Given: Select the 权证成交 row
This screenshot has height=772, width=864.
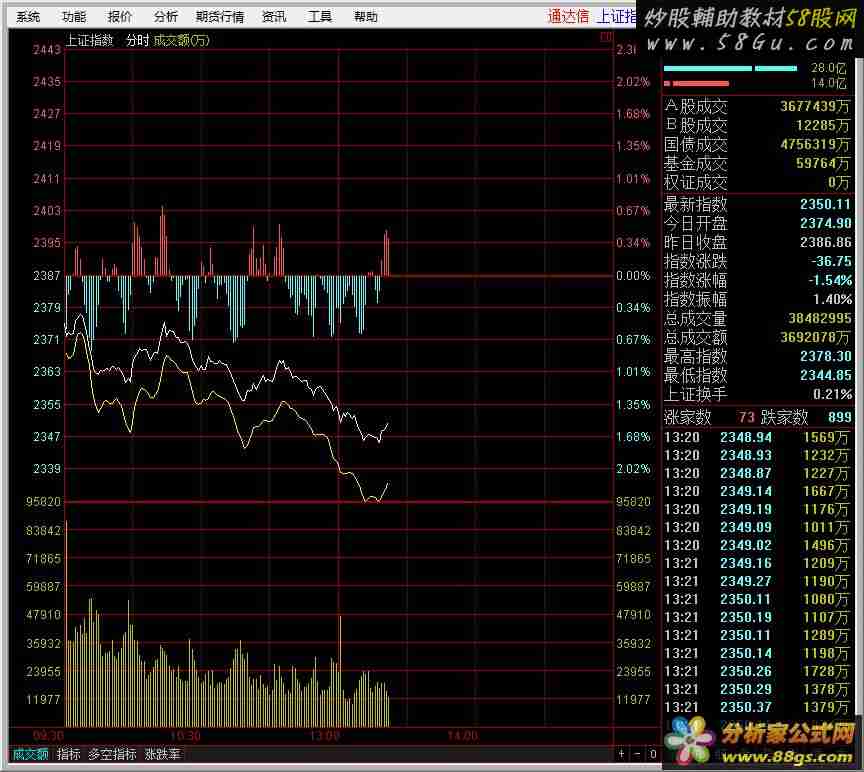Looking at the screenshot, I should click(x=757, y=182).
